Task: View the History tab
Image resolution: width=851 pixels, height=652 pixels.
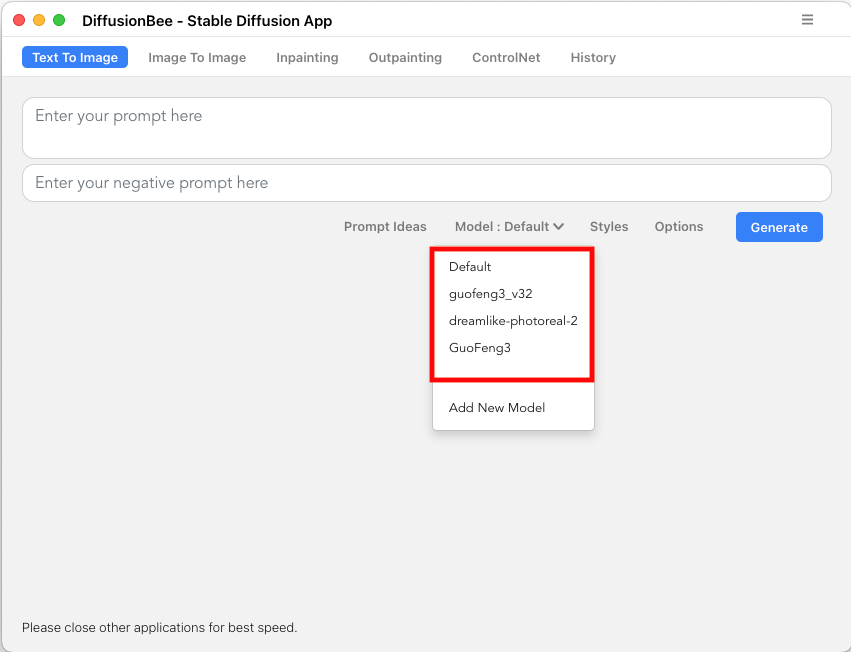Action: 593,58
